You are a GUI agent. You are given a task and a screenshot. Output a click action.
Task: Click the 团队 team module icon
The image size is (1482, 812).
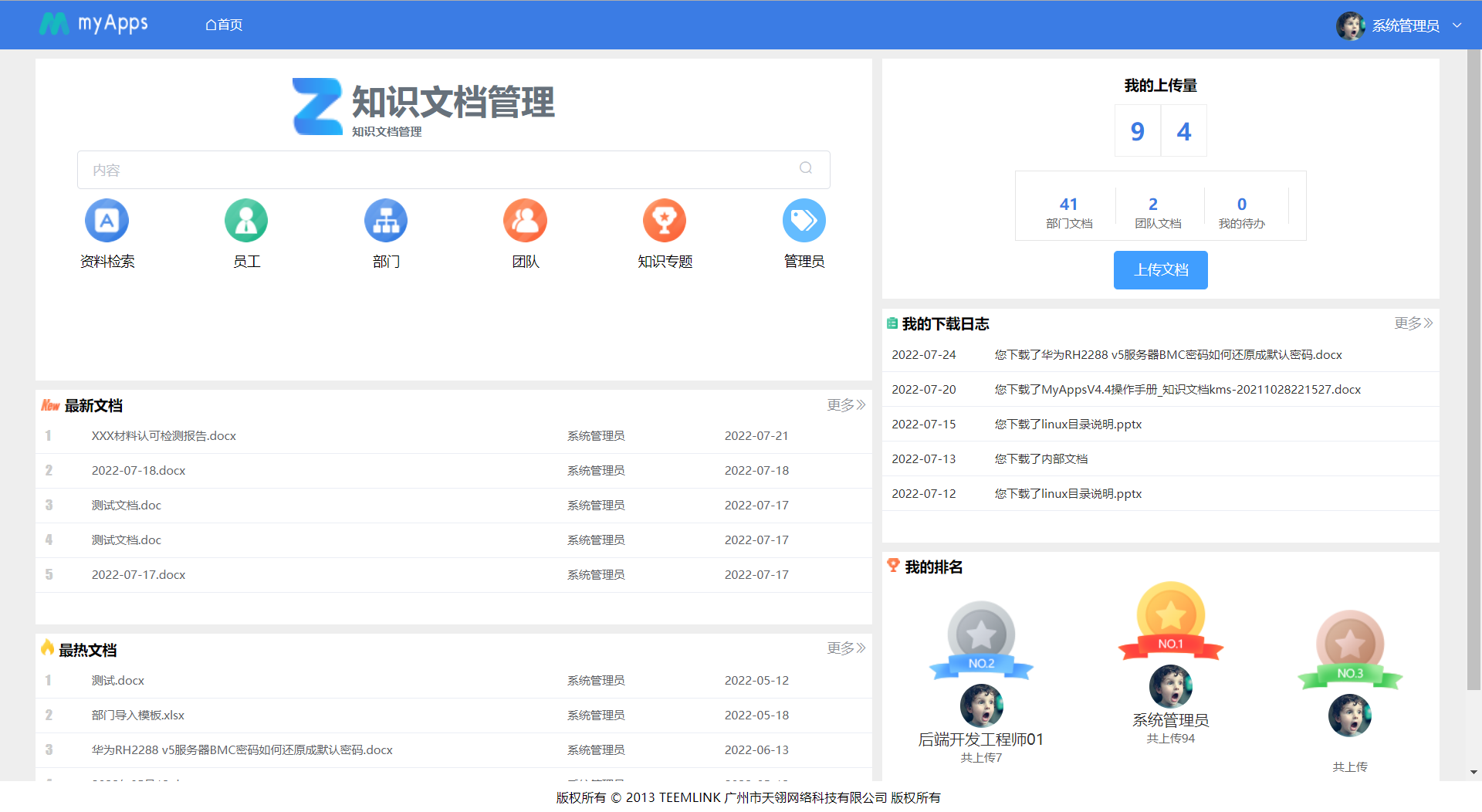point(526,220)
